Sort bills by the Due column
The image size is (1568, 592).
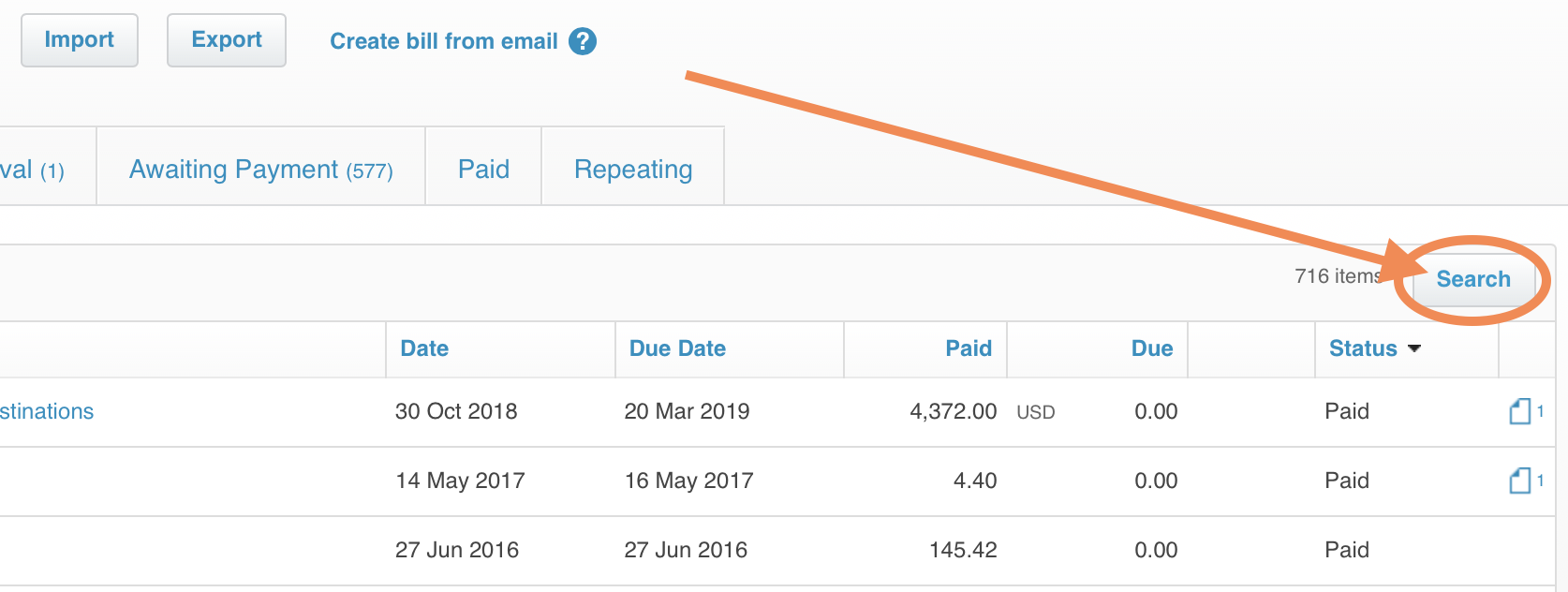(x=1153, y=348)
